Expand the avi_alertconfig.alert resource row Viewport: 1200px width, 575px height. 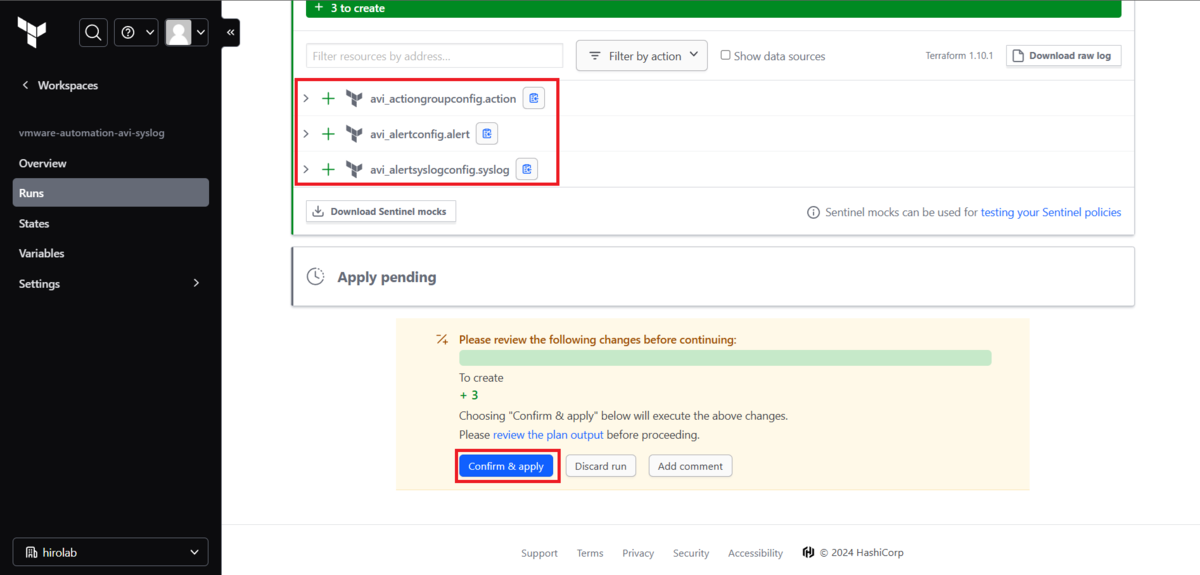point(306,134)
